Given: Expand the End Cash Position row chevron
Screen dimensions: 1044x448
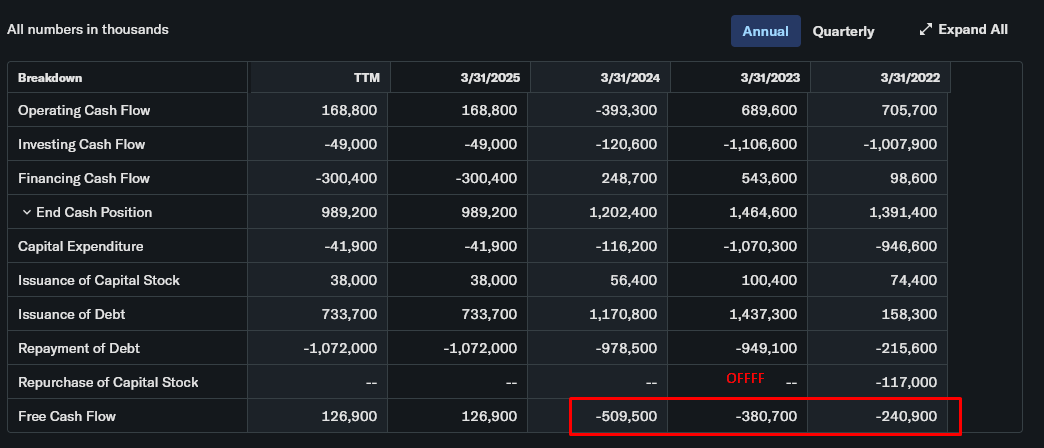Looking at the screenshot, I should click(x=27, y=212).
